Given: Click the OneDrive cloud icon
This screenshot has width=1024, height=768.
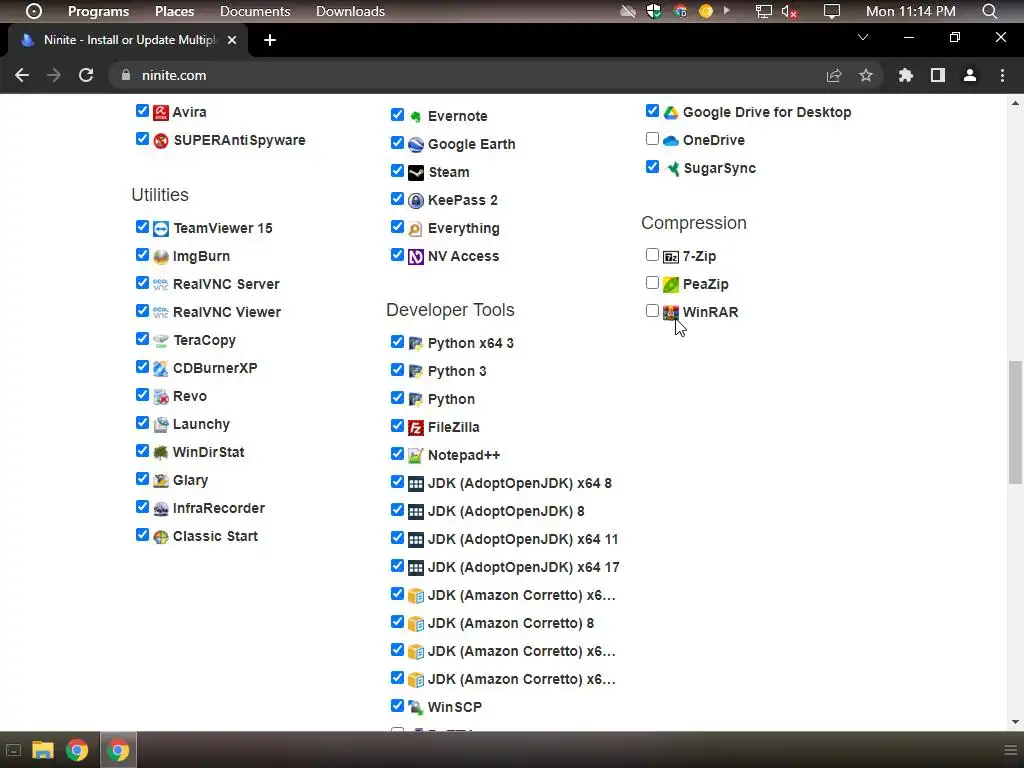Looking at the screenshot, I should click(671, 140).
